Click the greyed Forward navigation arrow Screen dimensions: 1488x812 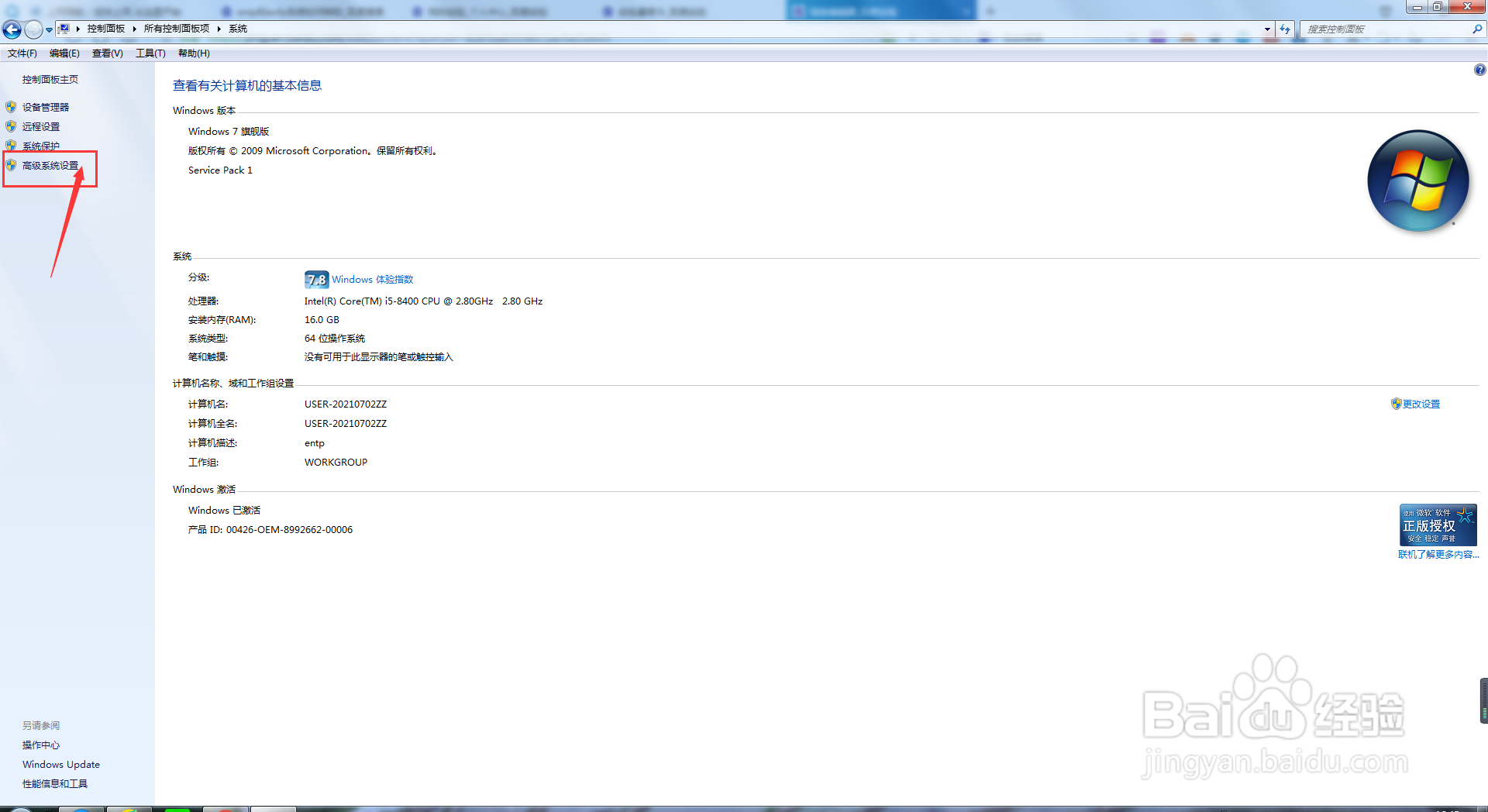tap(33, 29)
